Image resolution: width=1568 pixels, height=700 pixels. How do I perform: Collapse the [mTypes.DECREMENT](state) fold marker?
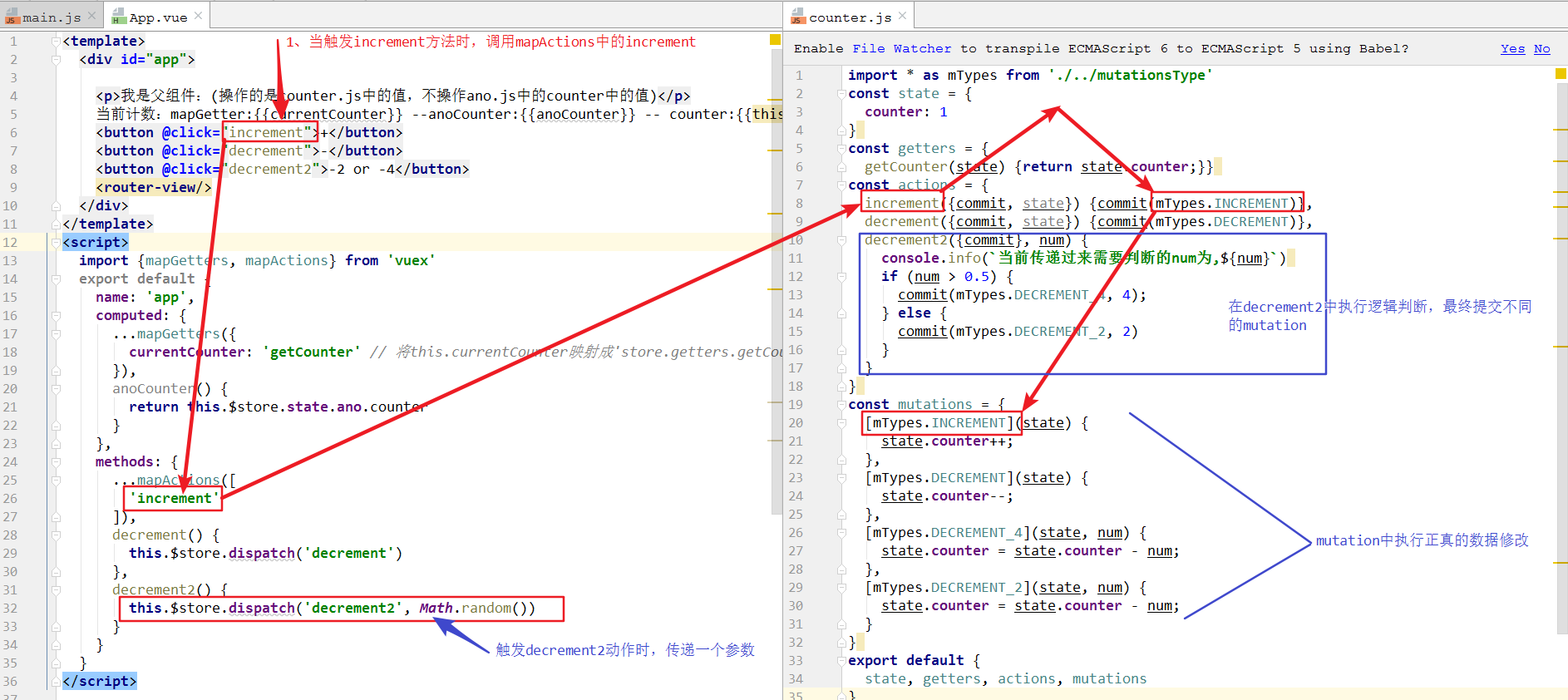[x=841, y=477]
